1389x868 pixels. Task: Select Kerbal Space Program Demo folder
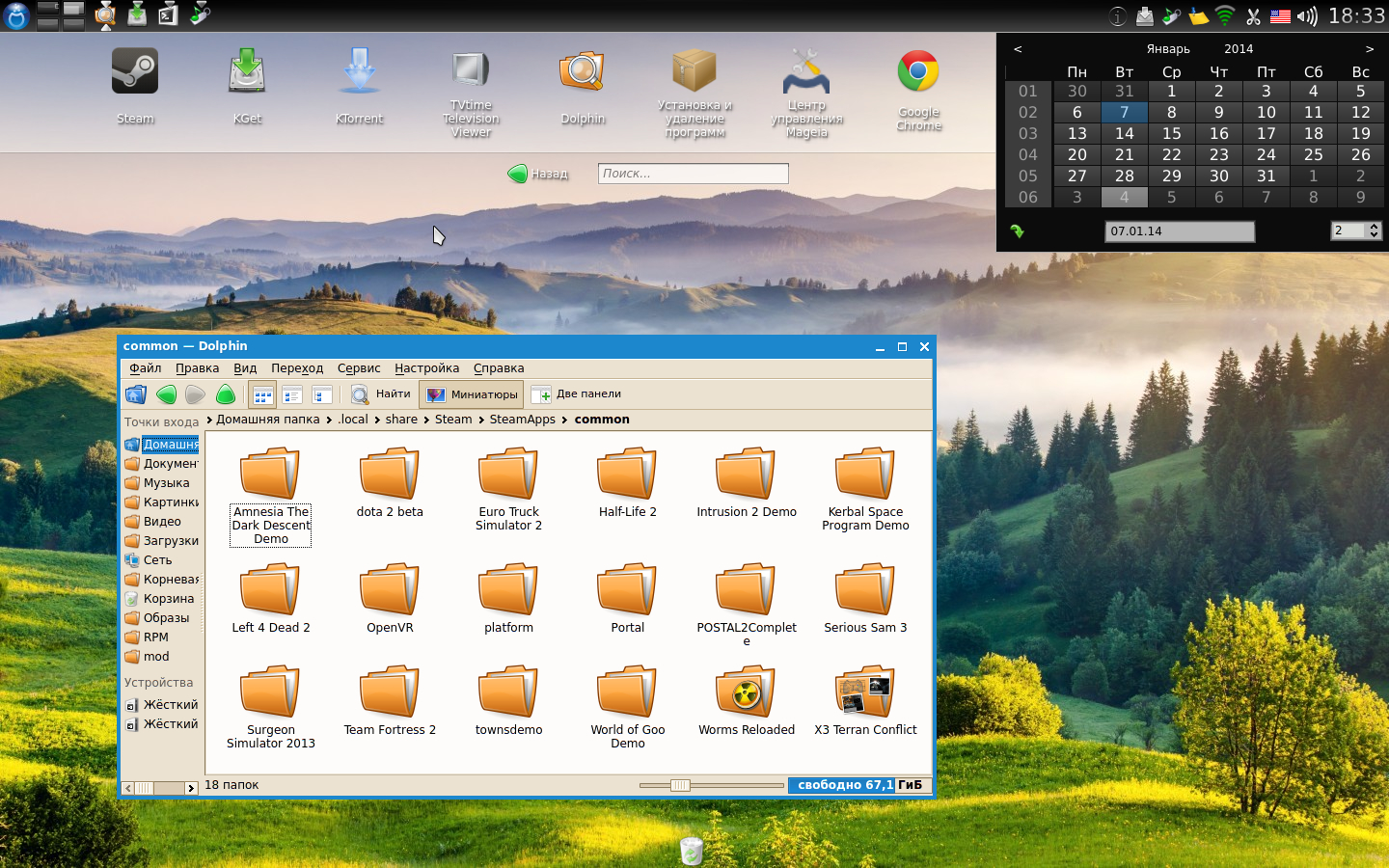click(865, 489)
